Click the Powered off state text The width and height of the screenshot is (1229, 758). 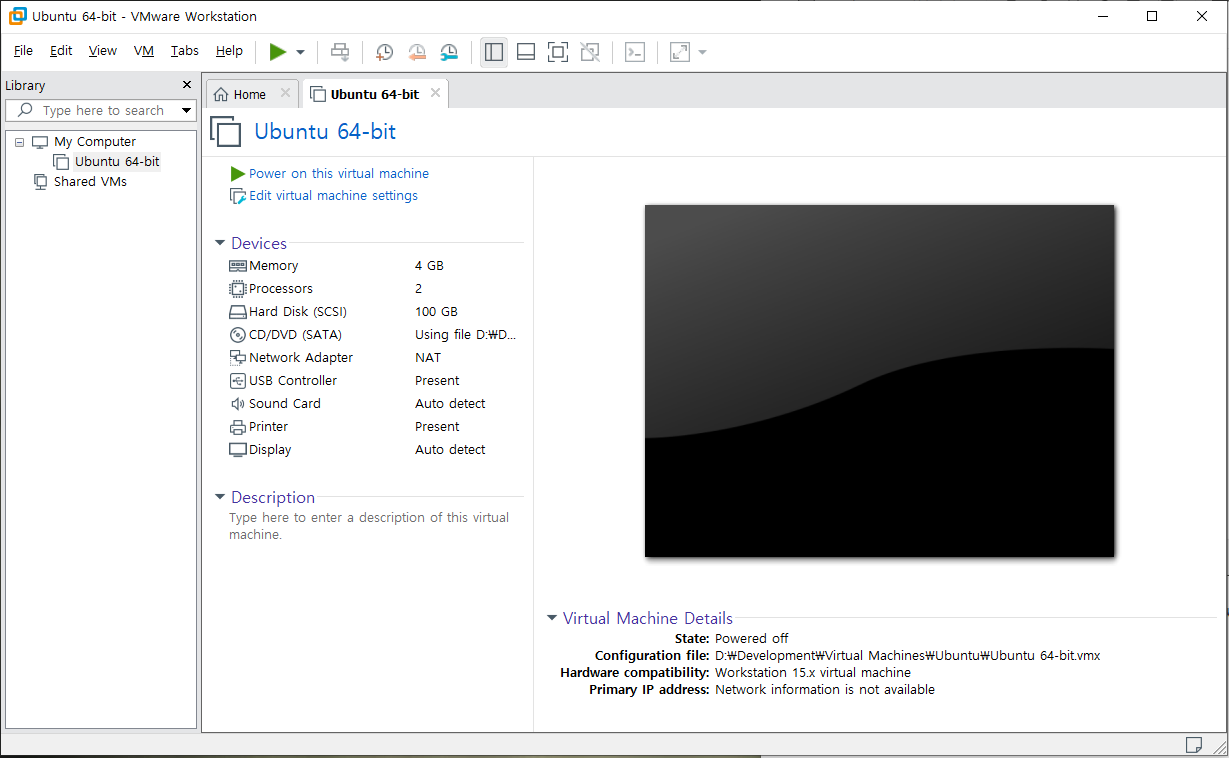tap(752, 638)
